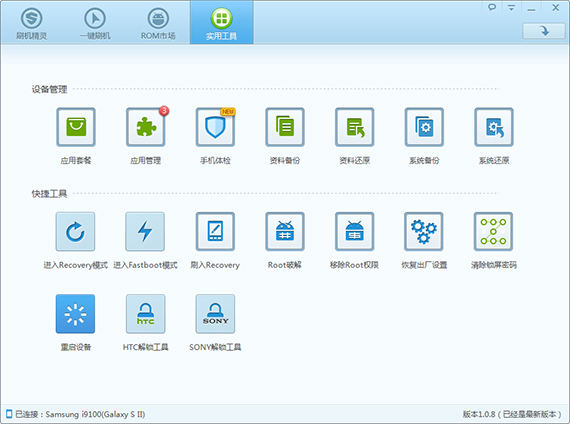Open 资料还原 data restore icon
Image resolution: width=570 pixels, height=424 pixels.
(x=354, y=127)
